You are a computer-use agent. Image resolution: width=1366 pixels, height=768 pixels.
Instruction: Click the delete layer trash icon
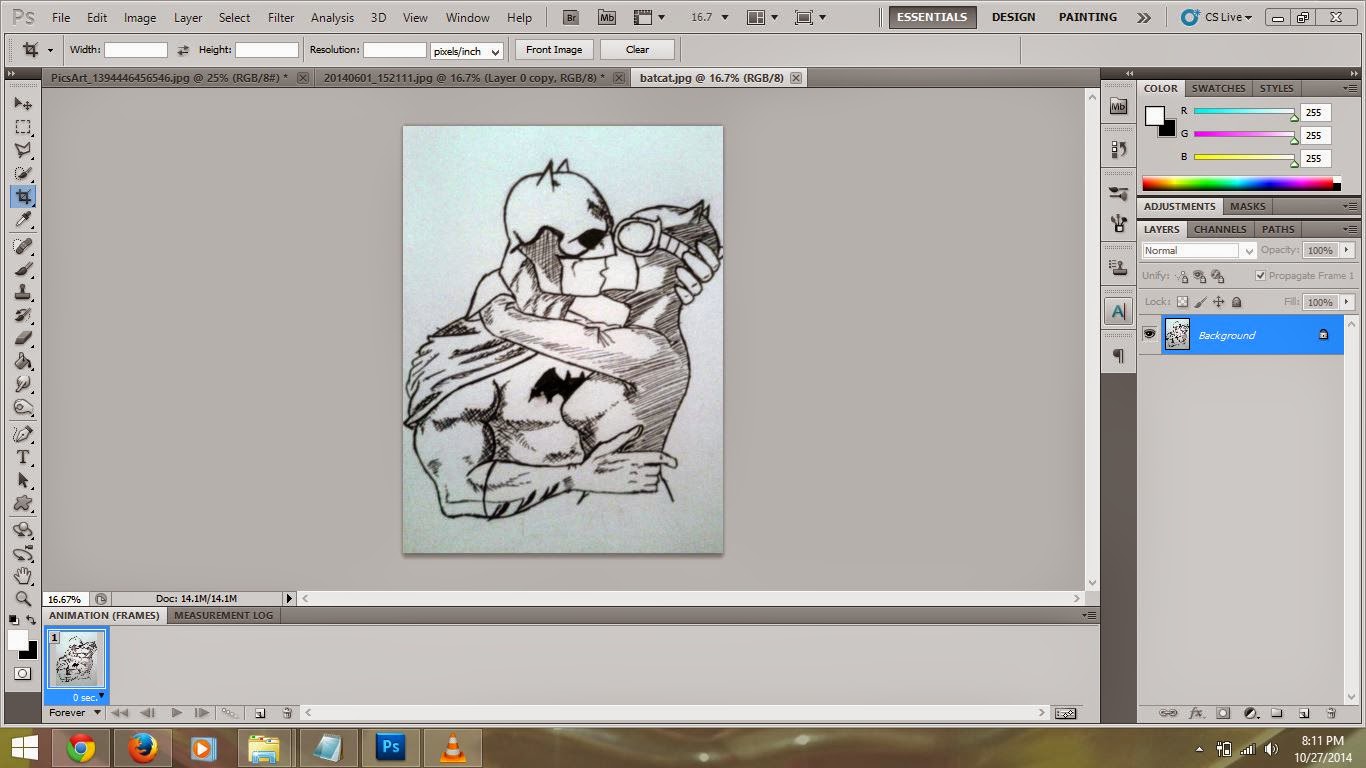[x=1331, y=713]
